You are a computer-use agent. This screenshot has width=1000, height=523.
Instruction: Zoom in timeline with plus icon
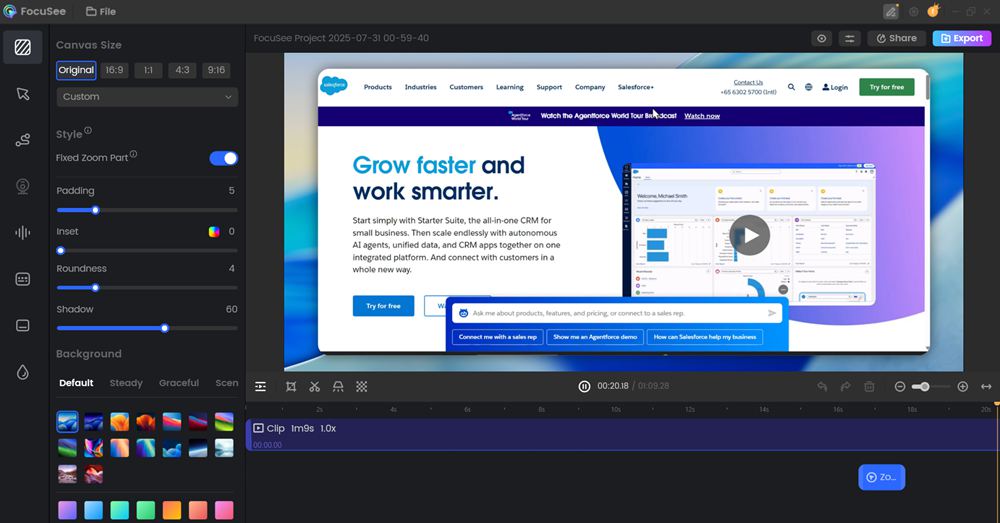pos(963,387)
